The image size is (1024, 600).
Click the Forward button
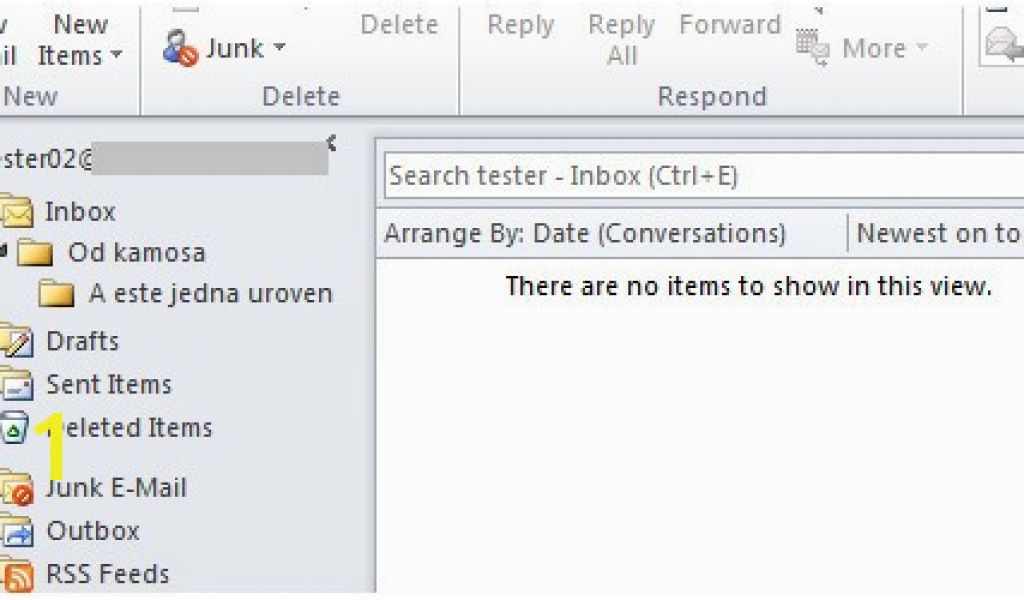pos(729,25)
